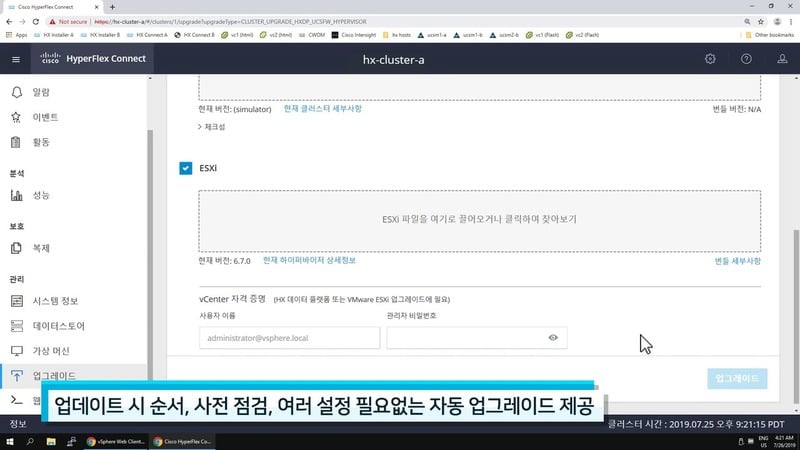800x450 pixels.
Task: Open Other bookmarks folder
Action: 769,35
